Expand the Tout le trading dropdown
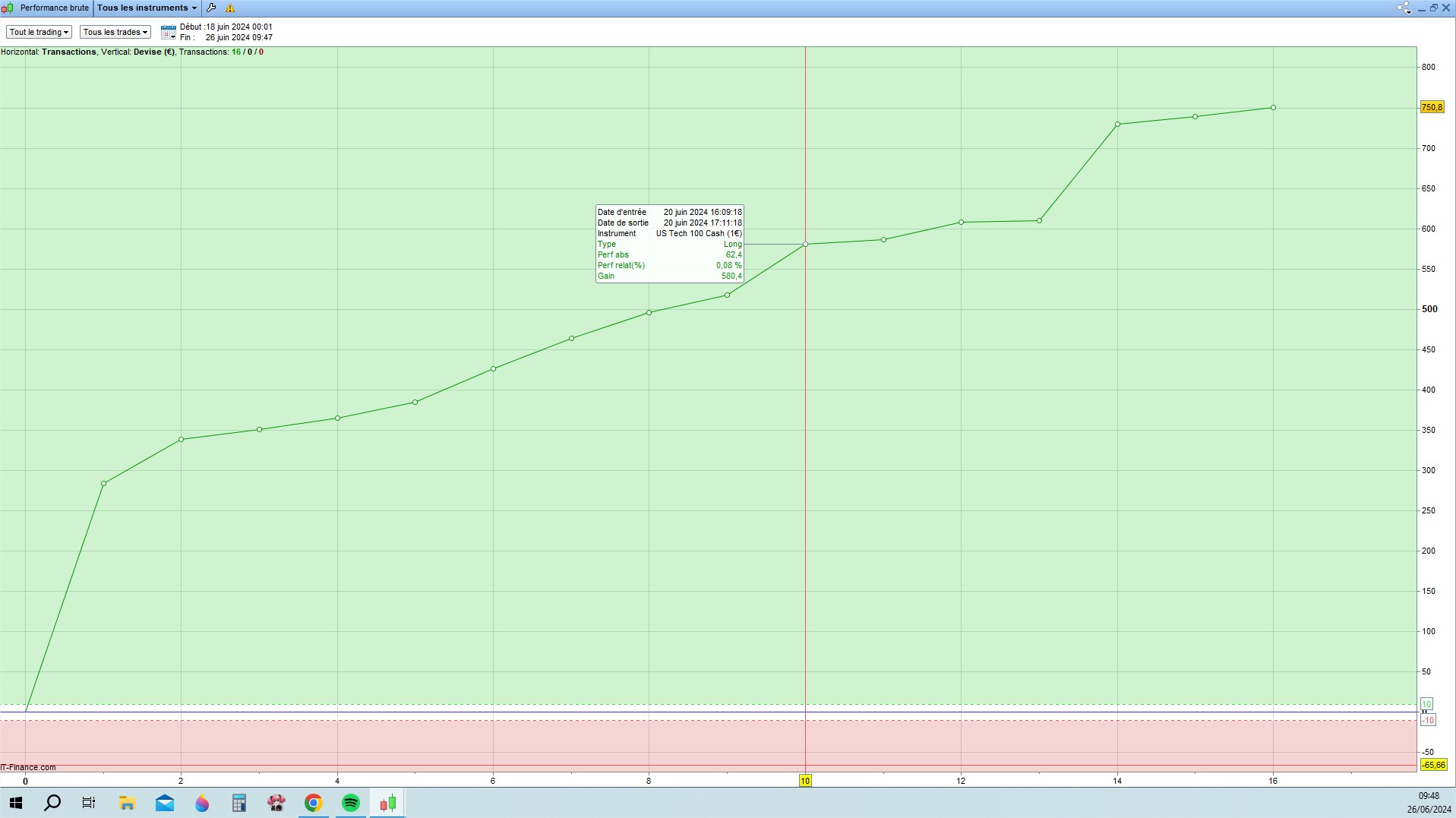The image size is (1456, 818). click(39, 32)
